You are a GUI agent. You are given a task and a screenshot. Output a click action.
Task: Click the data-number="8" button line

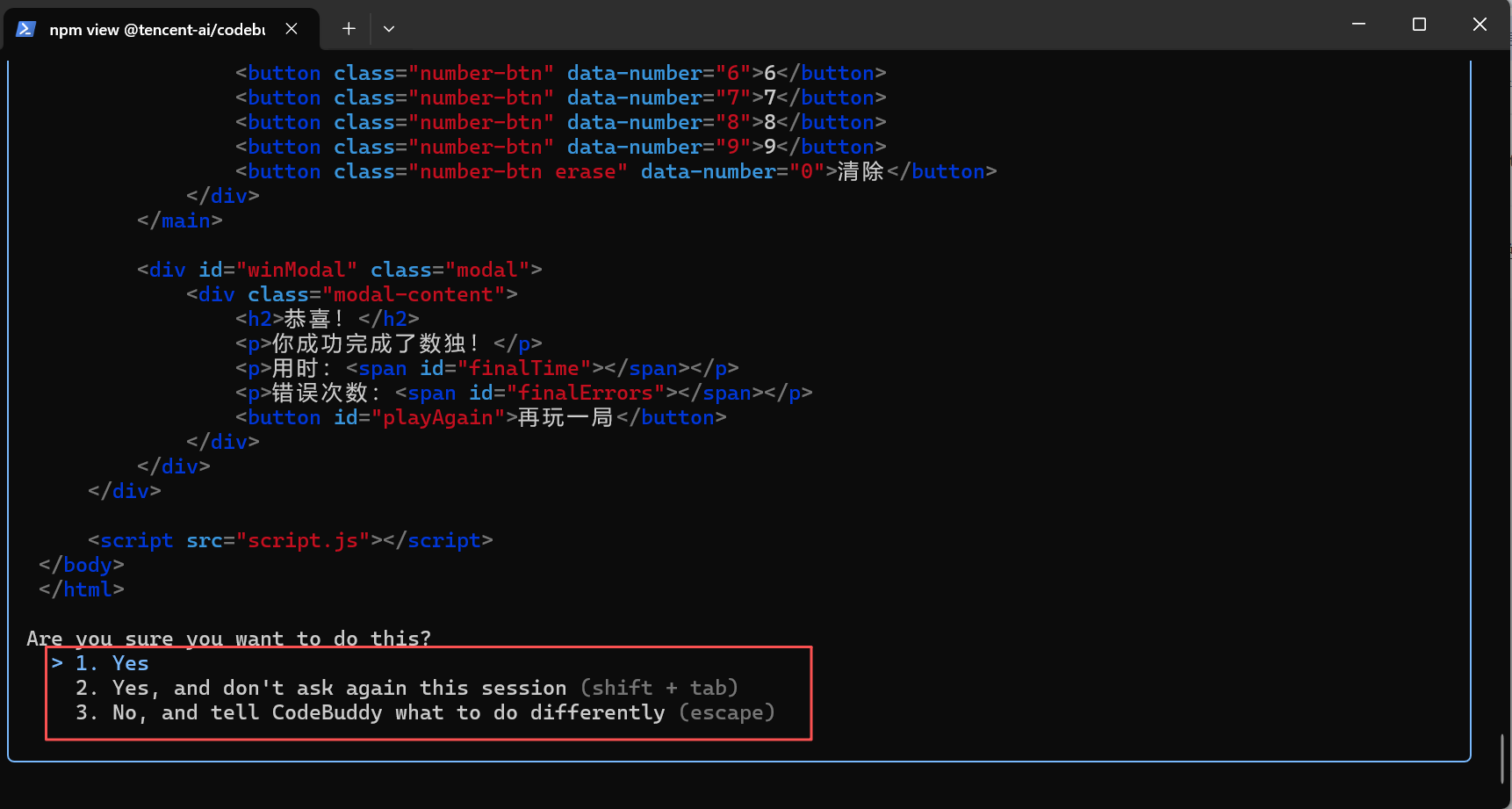point(560,122)
